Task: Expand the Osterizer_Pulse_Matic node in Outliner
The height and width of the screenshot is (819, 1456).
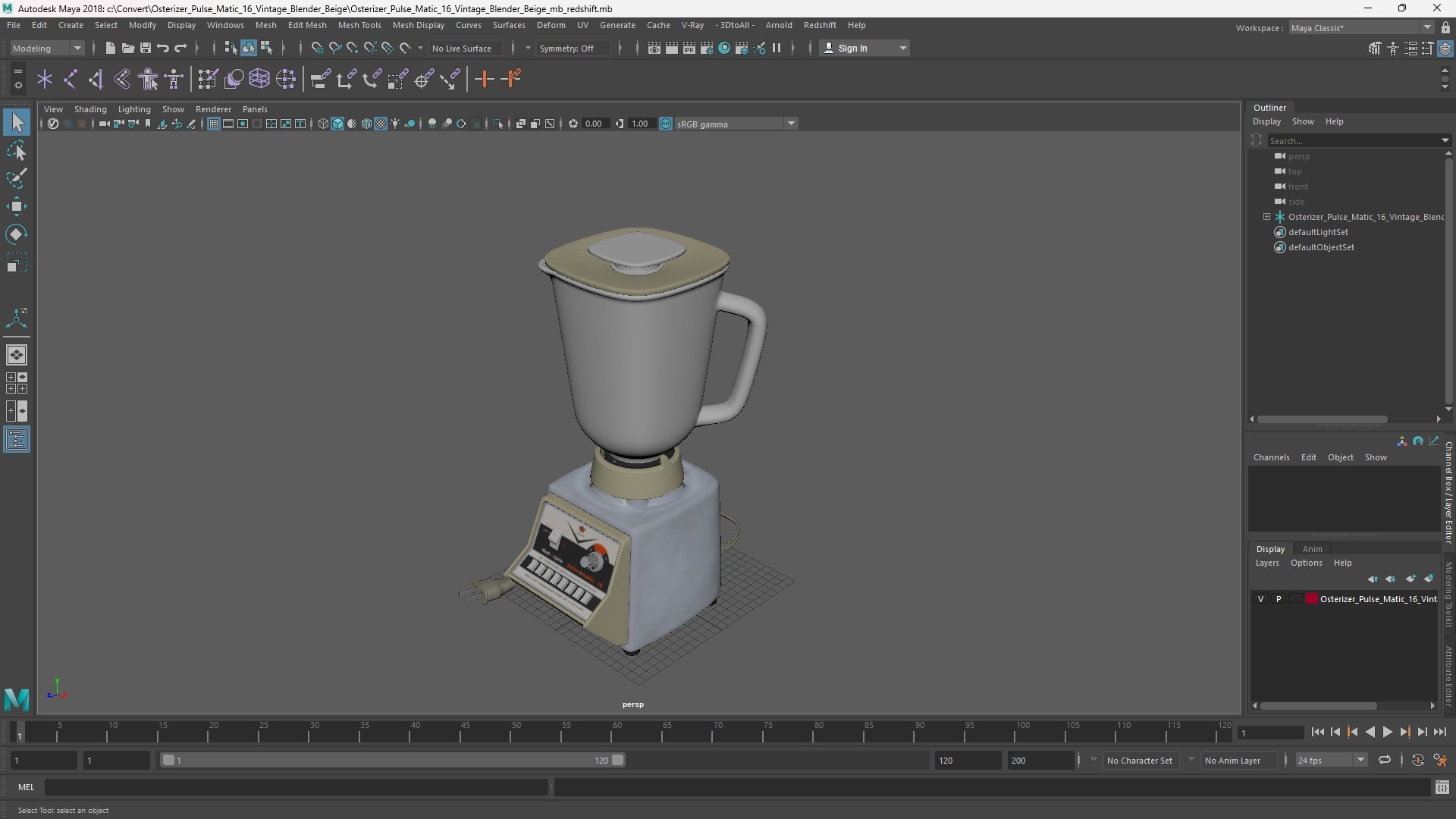Action: click(1266, 217)
